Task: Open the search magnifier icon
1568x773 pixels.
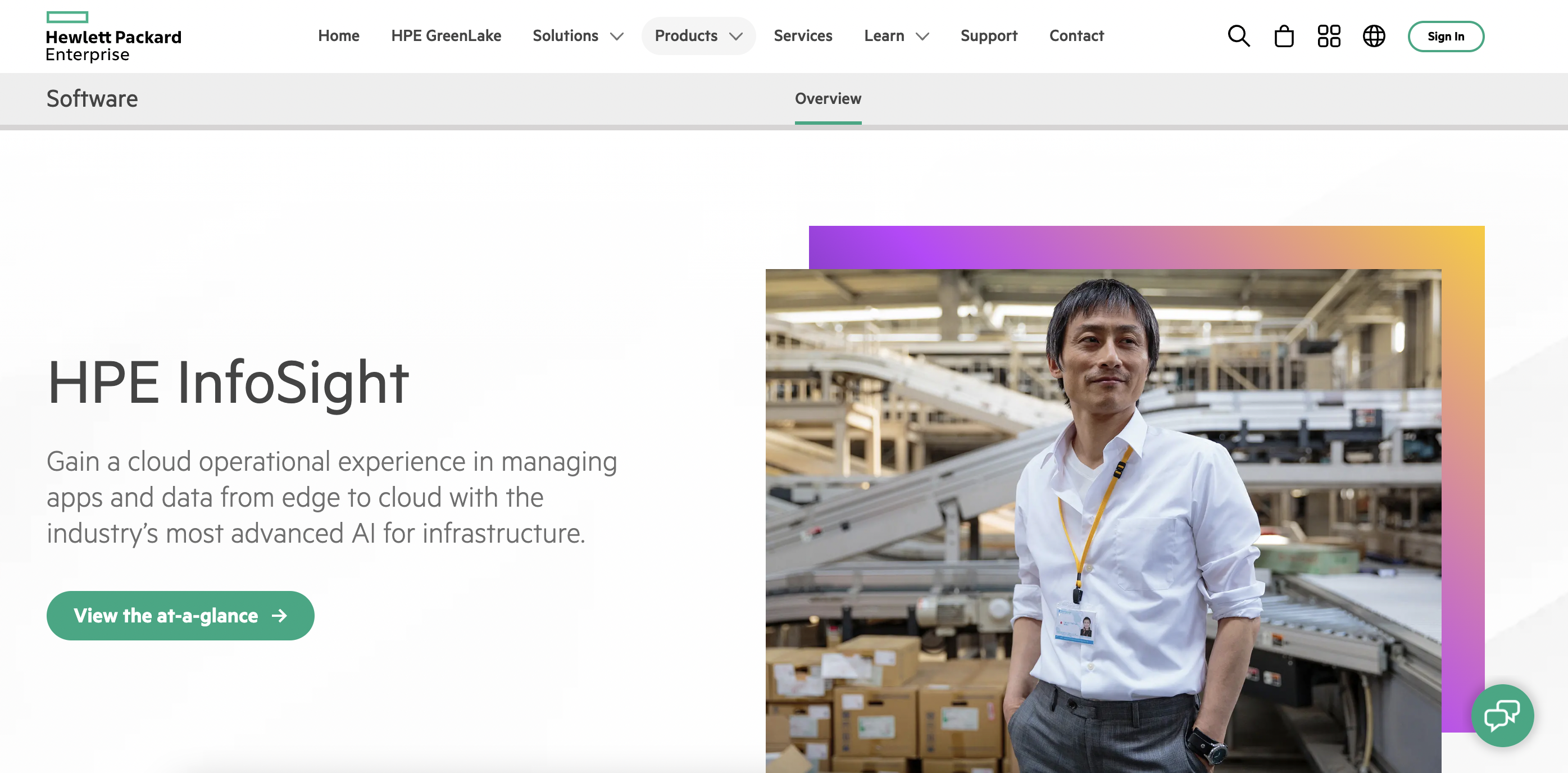Action: point(1238,36)
